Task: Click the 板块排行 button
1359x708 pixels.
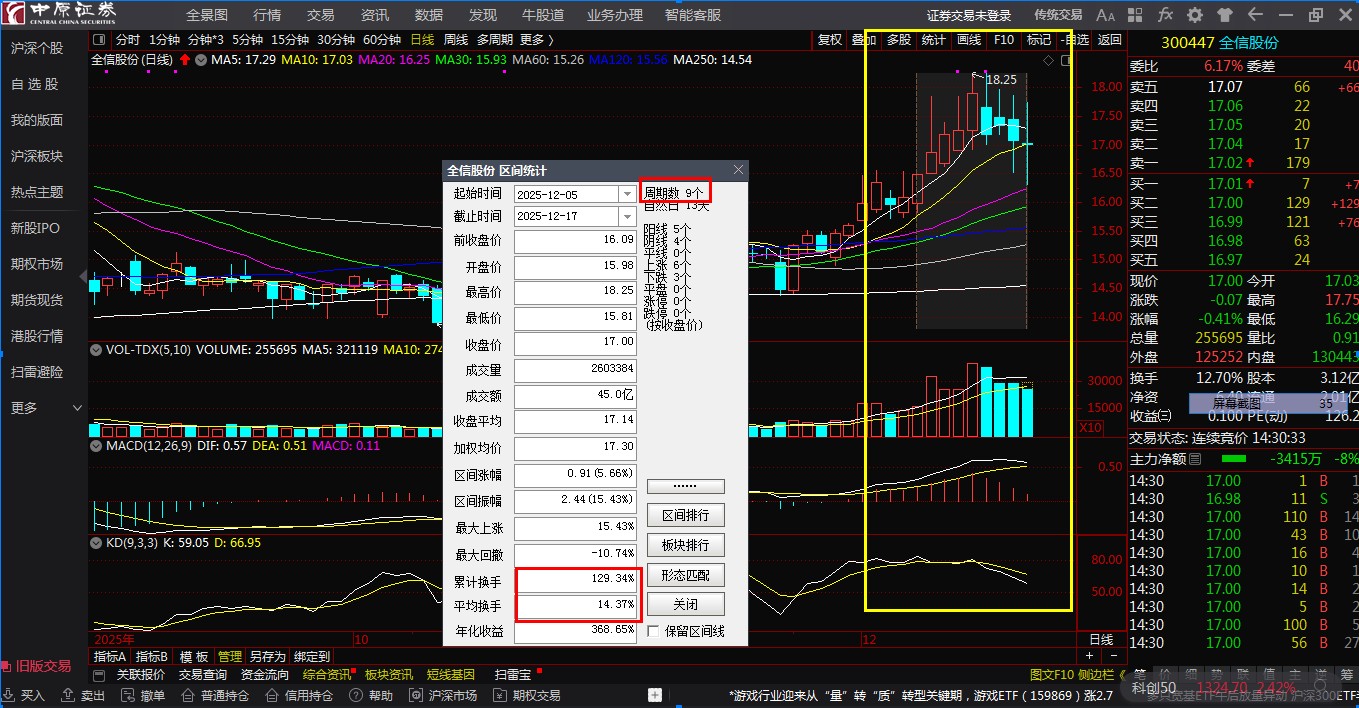Action: pyautogui.click(x=685, y=546)
